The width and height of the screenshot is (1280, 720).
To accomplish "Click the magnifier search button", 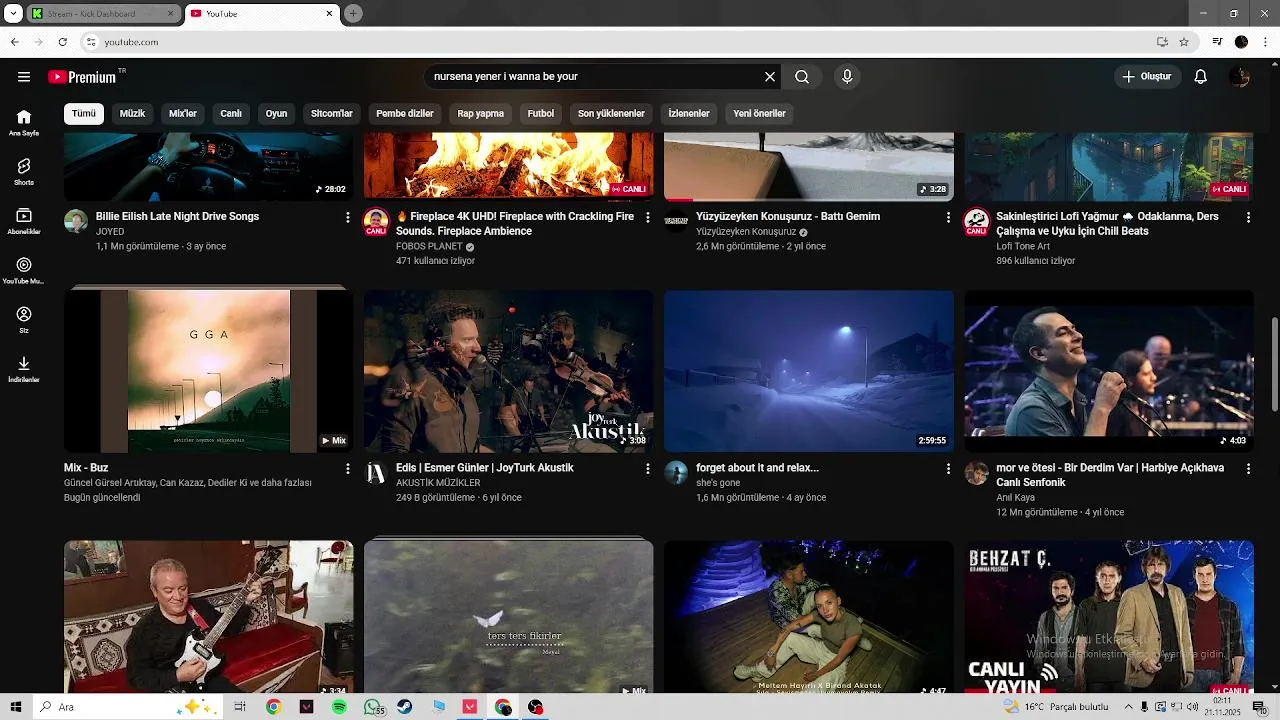I will click(802, 77).
